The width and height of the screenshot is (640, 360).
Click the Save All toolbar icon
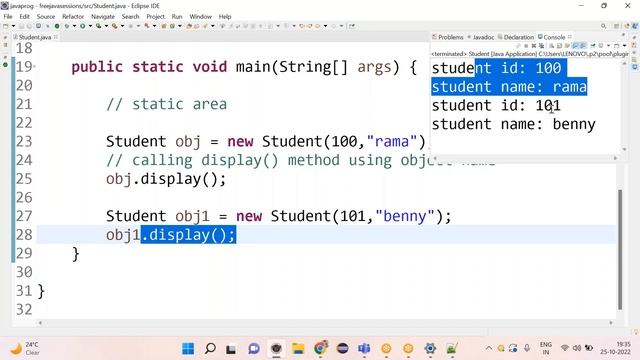29,26
